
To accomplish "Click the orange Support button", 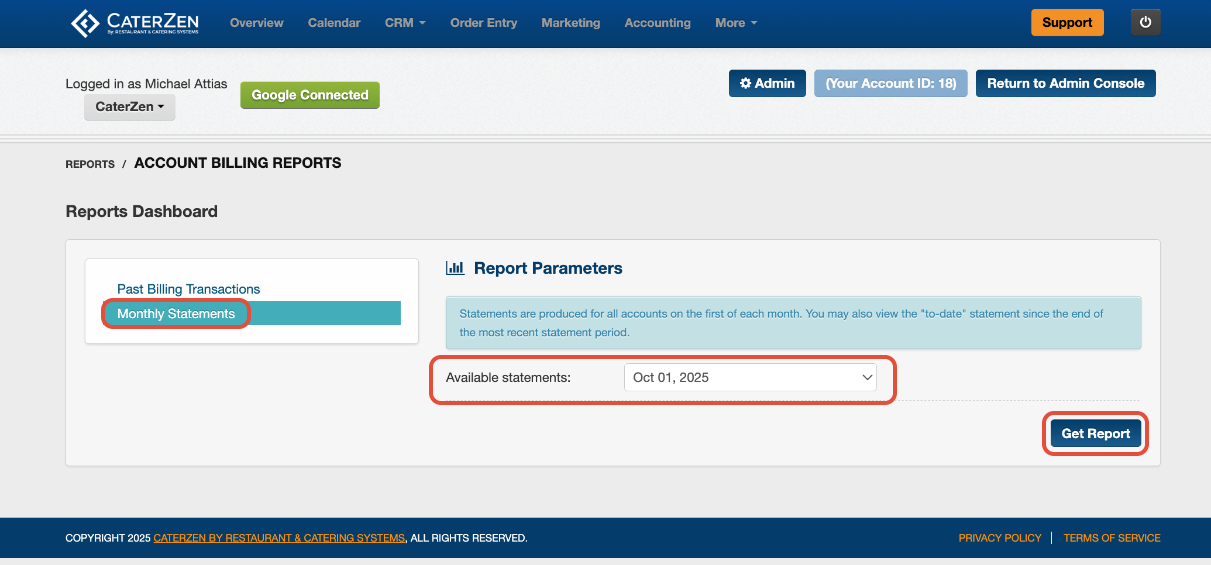I will point(1067,22).
